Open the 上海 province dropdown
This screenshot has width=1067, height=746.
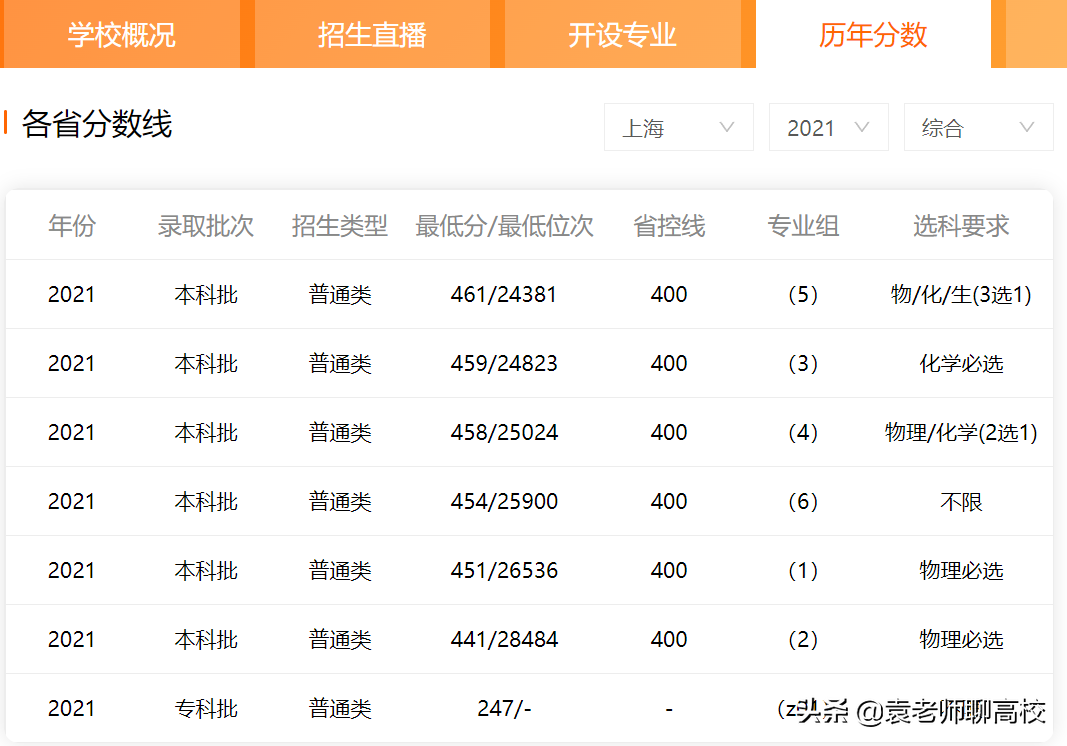[x=678, y=127]
